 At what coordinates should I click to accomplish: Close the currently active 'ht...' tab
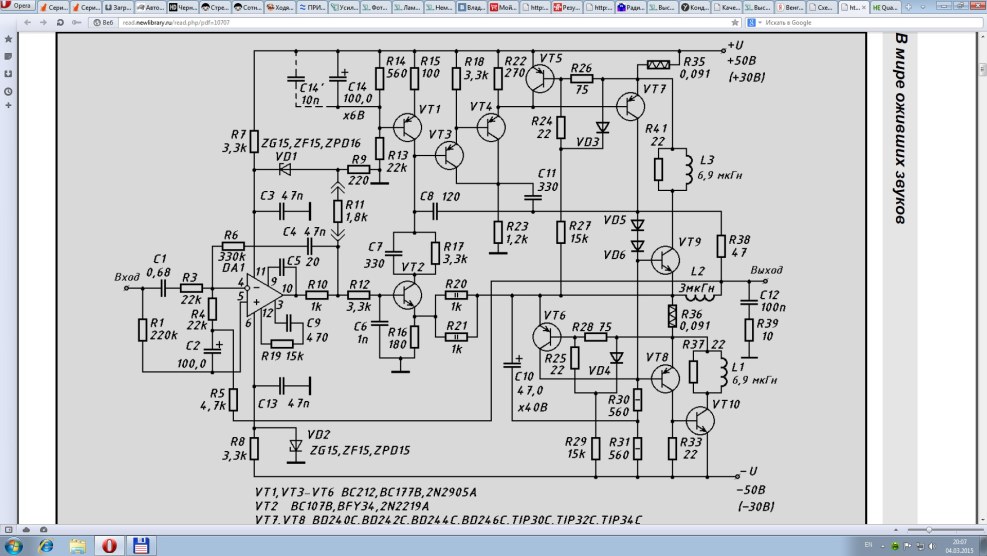coord(862,6)
